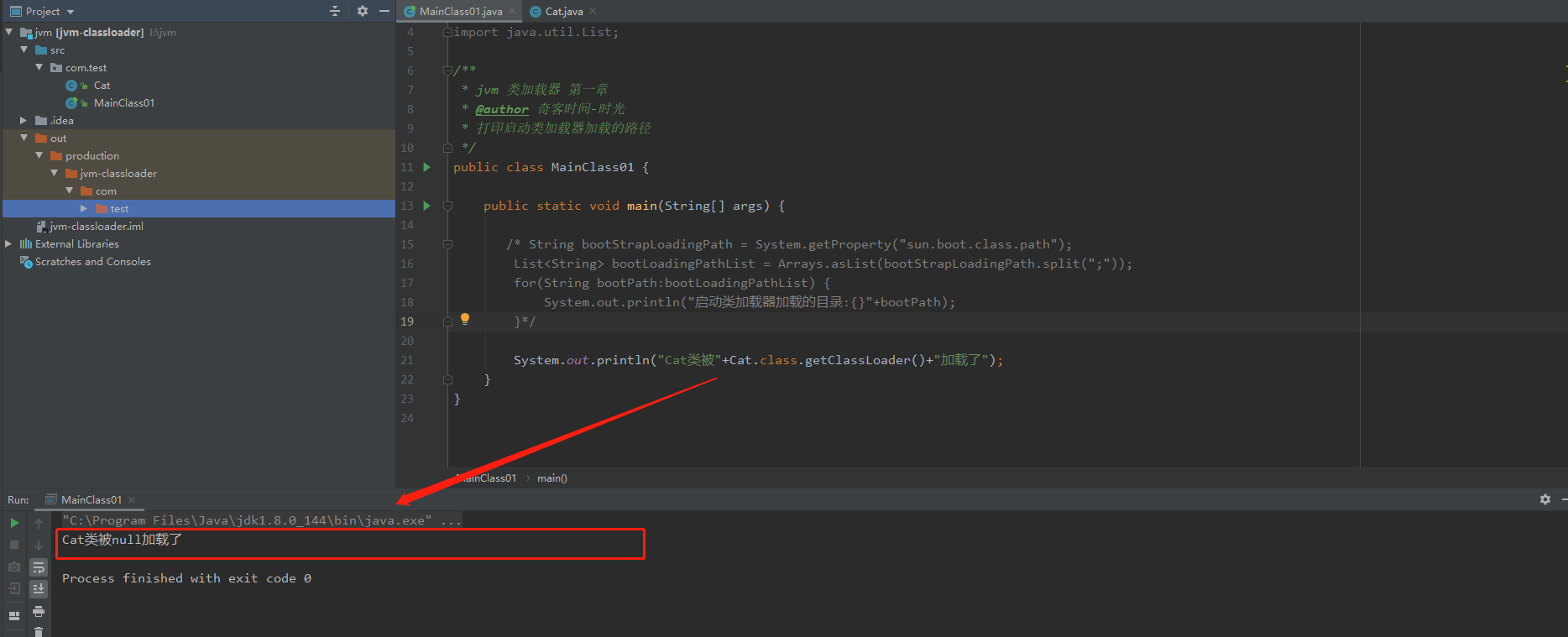
Task: Click the yellow intention lightbulb
Action: coord(465,319)
